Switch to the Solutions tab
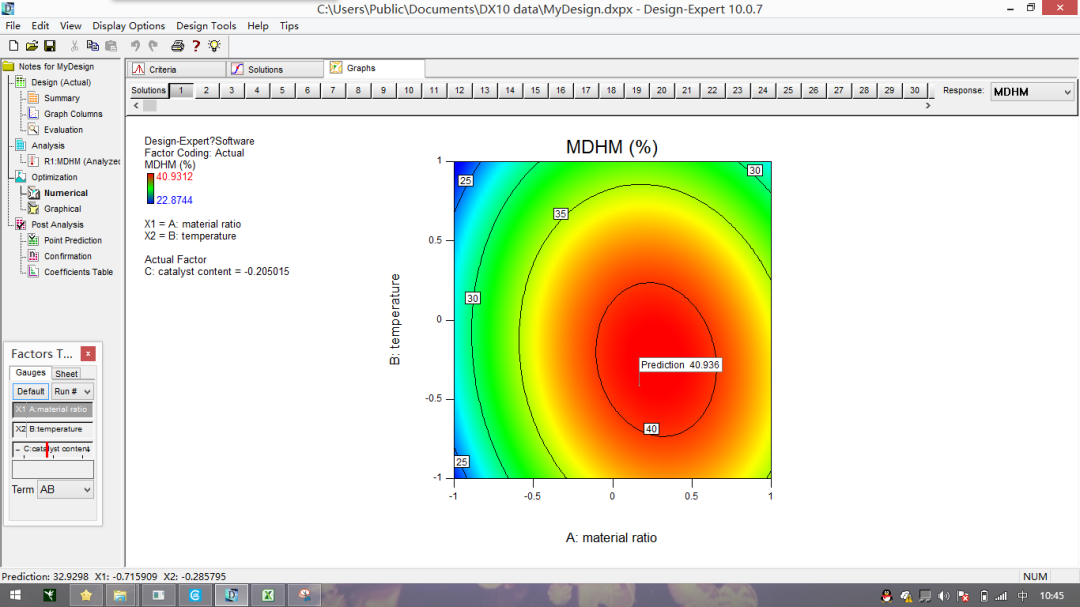 click(276, 70)
